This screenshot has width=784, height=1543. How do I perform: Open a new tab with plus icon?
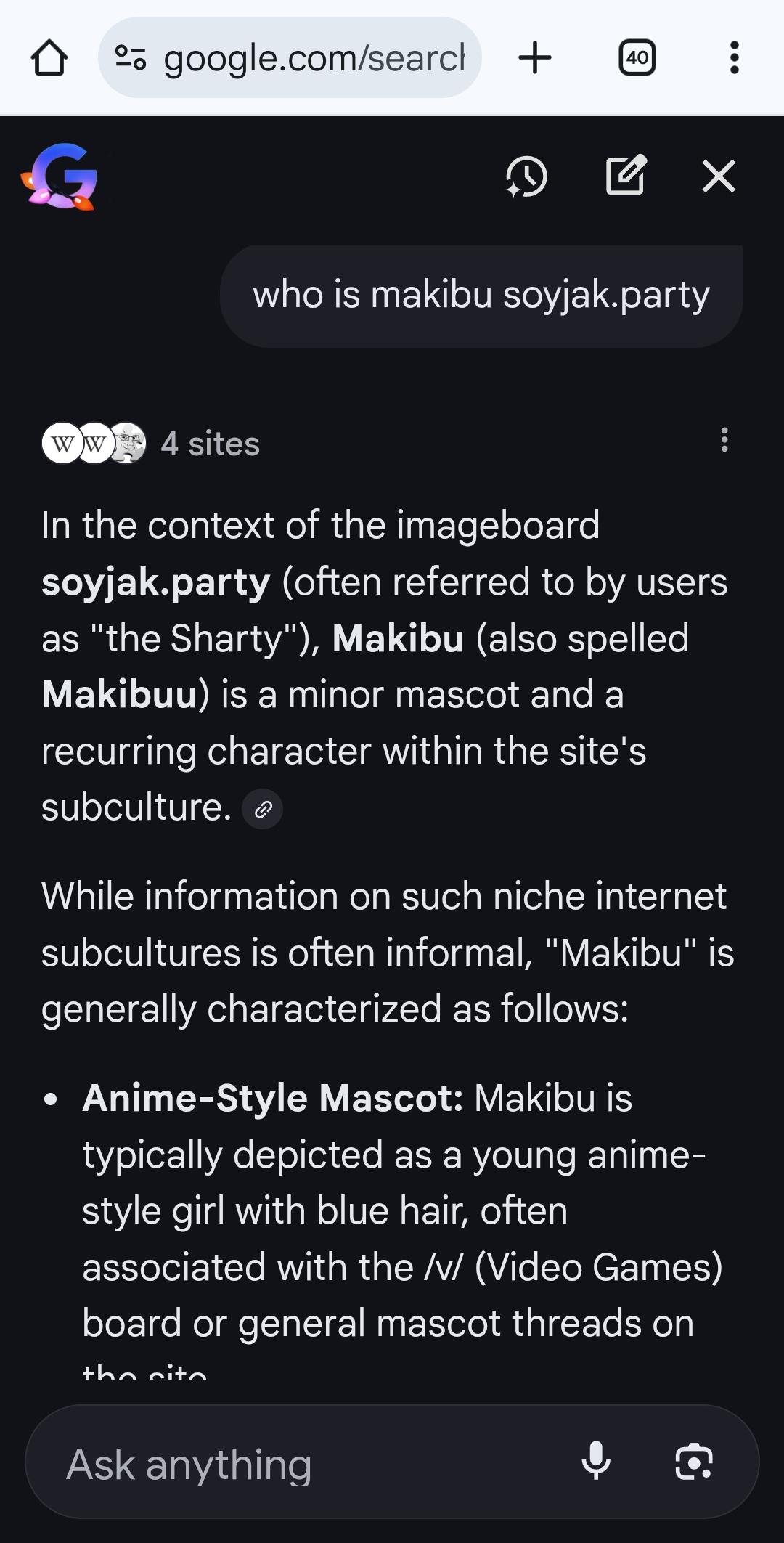(x=535, y=58)
